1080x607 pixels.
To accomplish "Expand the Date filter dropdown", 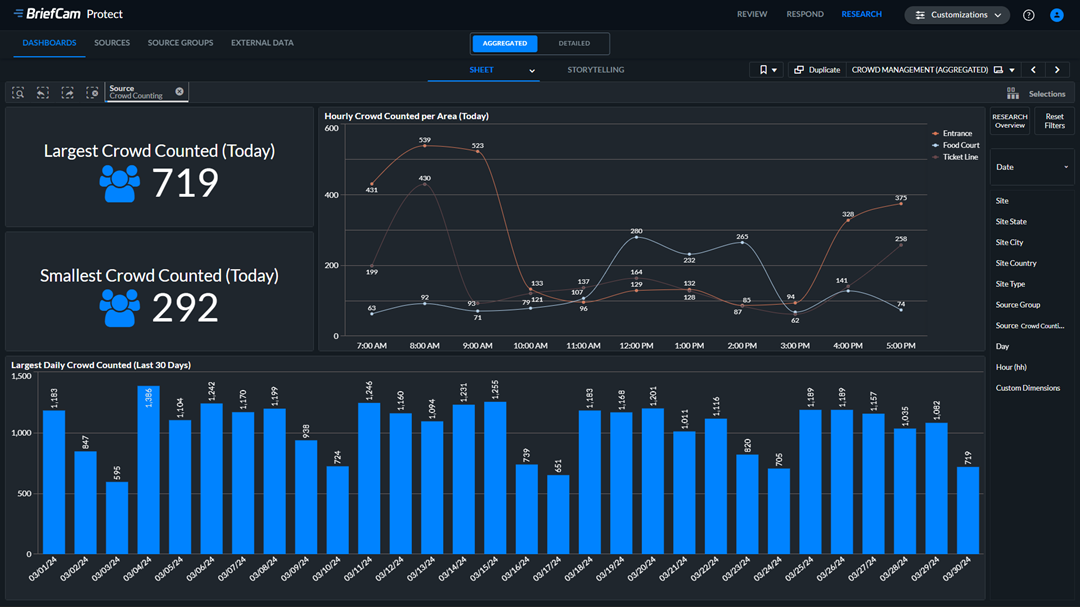I will tap(1032, 167).
